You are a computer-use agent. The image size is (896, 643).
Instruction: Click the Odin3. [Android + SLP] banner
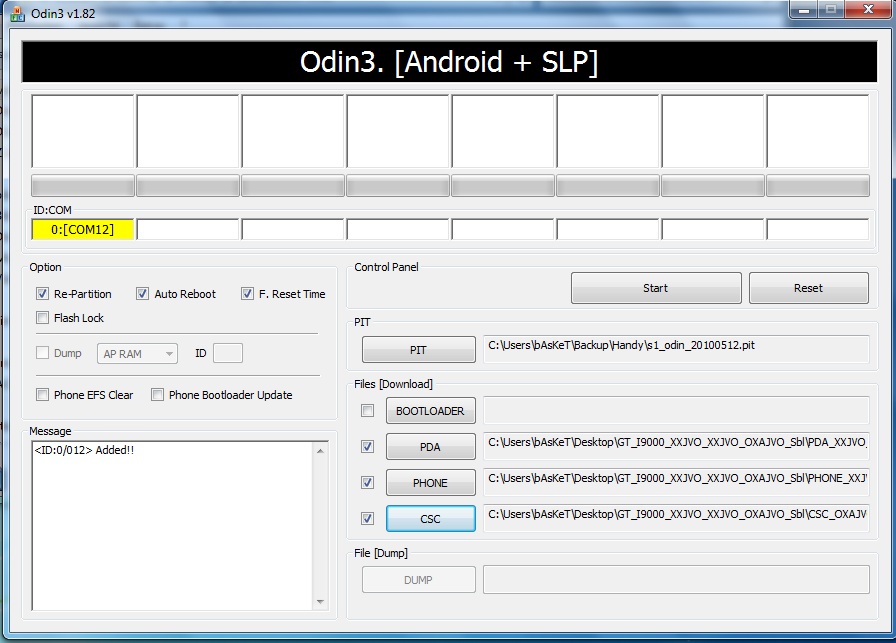pos(449,62)
